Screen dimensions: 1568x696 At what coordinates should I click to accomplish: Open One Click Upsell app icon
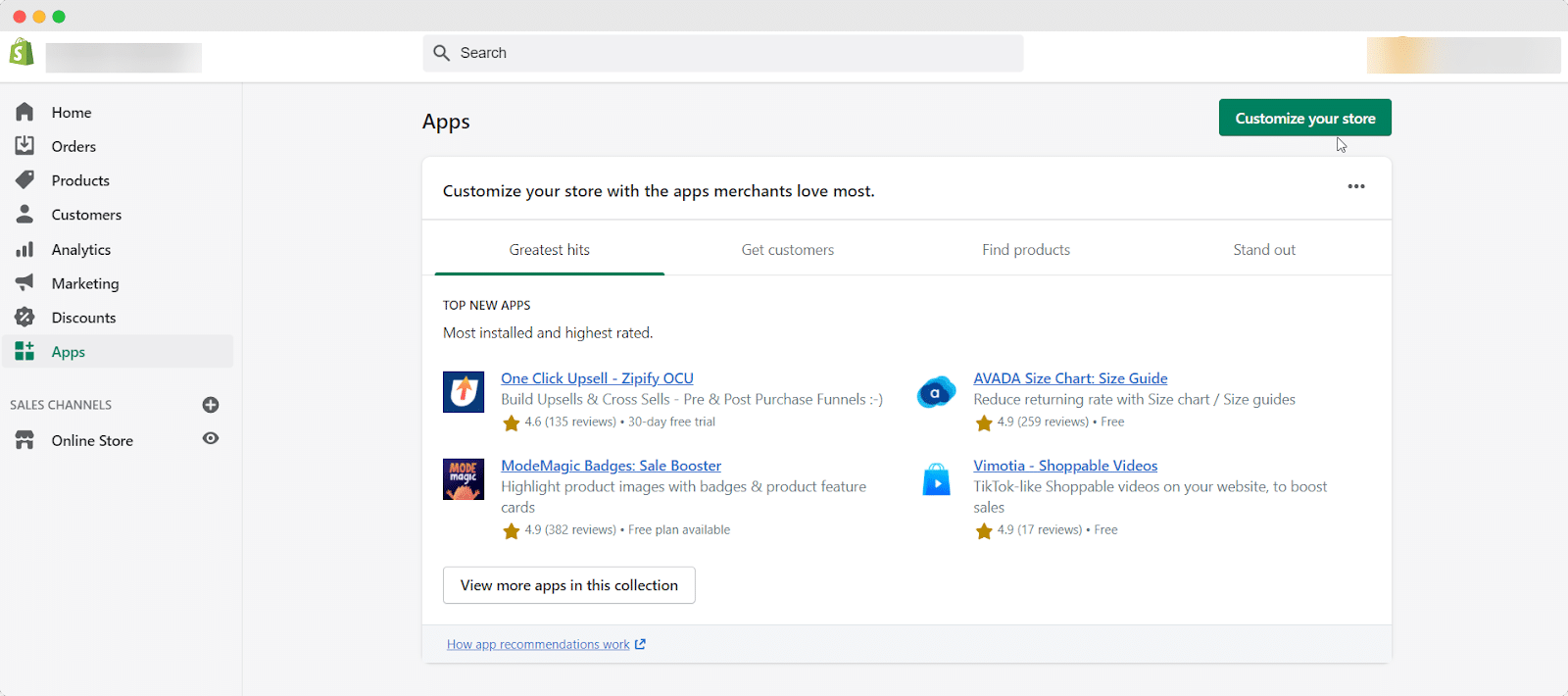pos(464,392)
